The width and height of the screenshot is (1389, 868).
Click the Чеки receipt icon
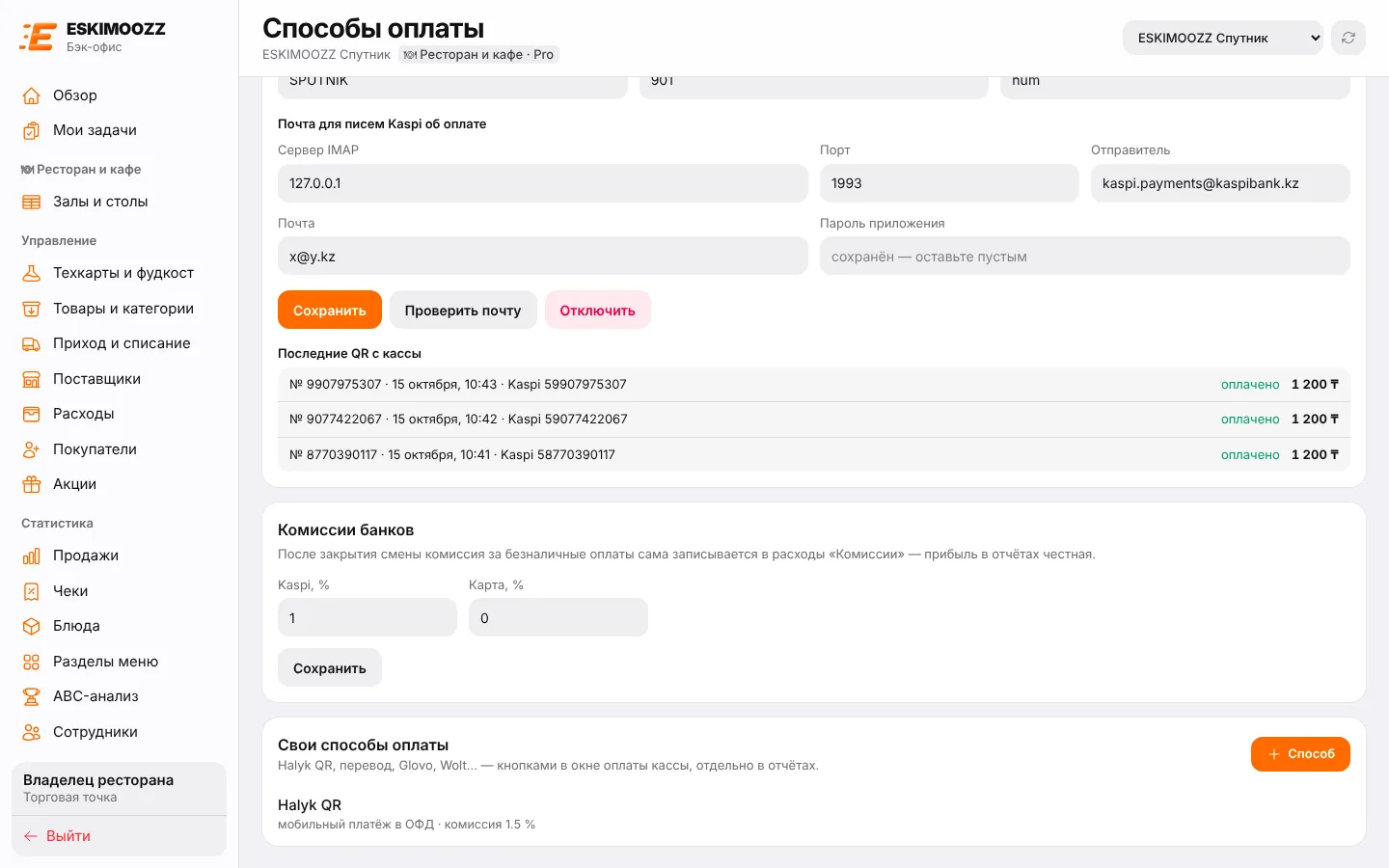pos(32,591)
